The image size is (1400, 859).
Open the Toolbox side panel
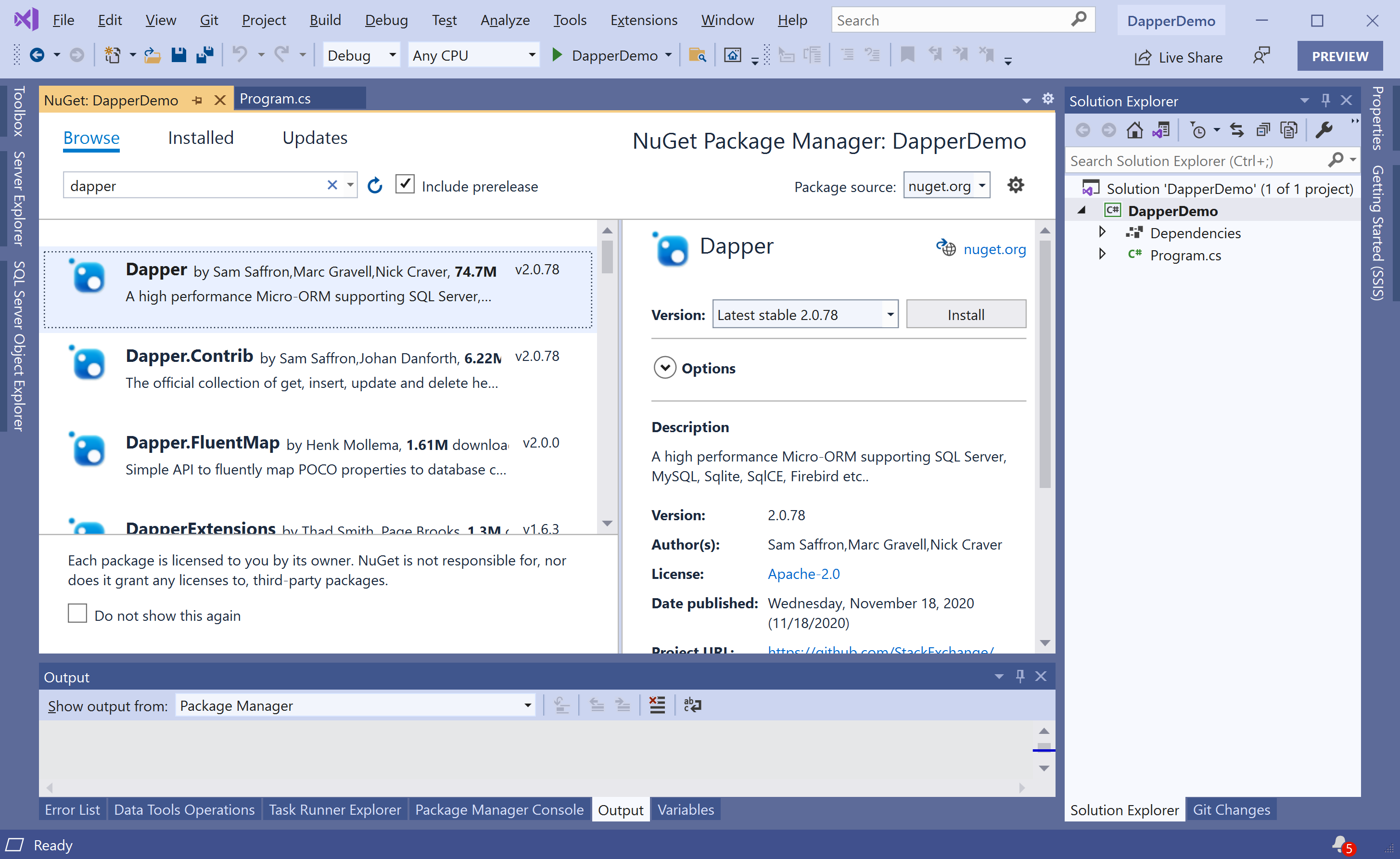[19, 112]
